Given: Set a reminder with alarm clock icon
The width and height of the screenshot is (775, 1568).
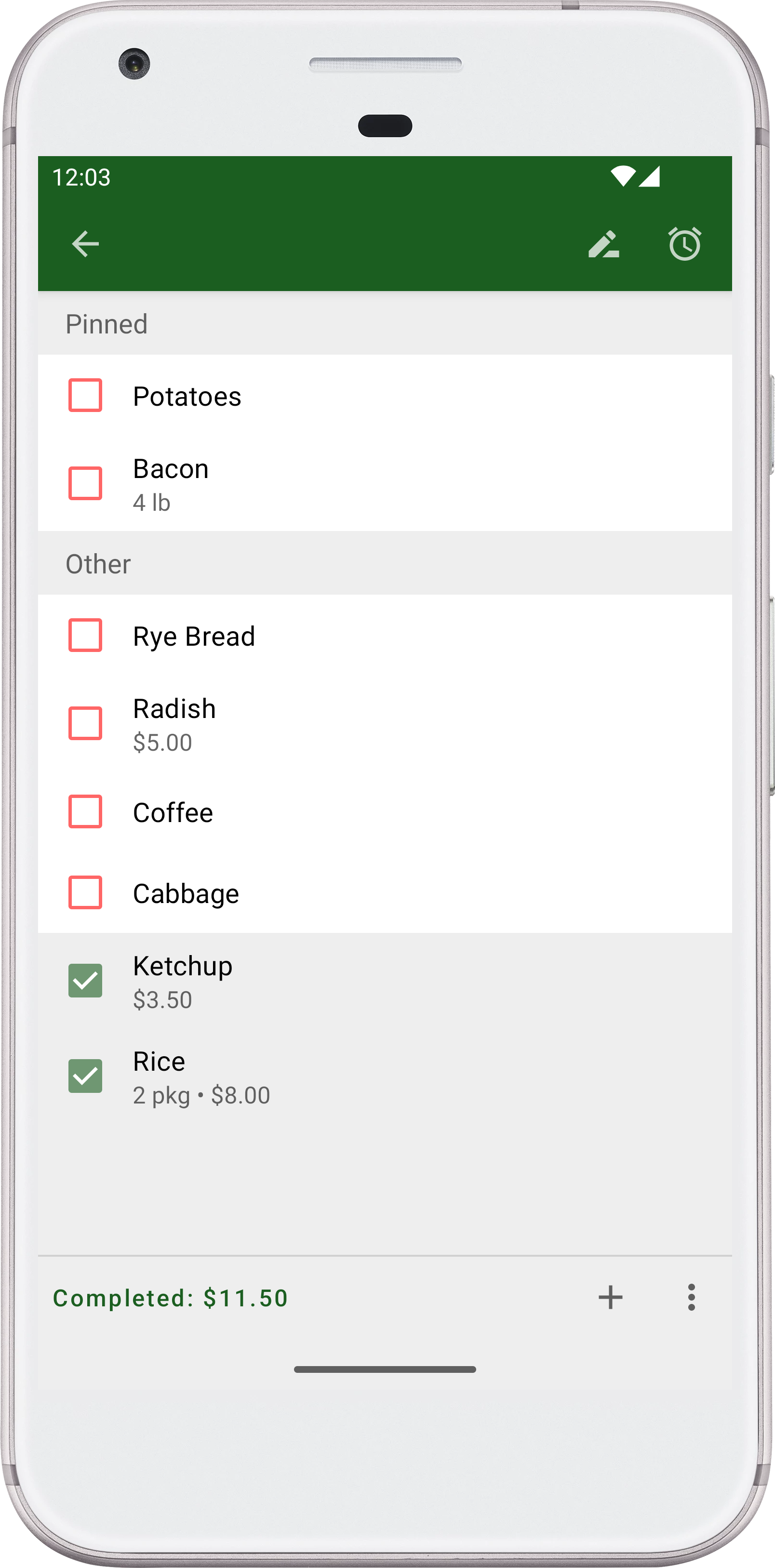Looking at the screenshot, I should point(685,244).
